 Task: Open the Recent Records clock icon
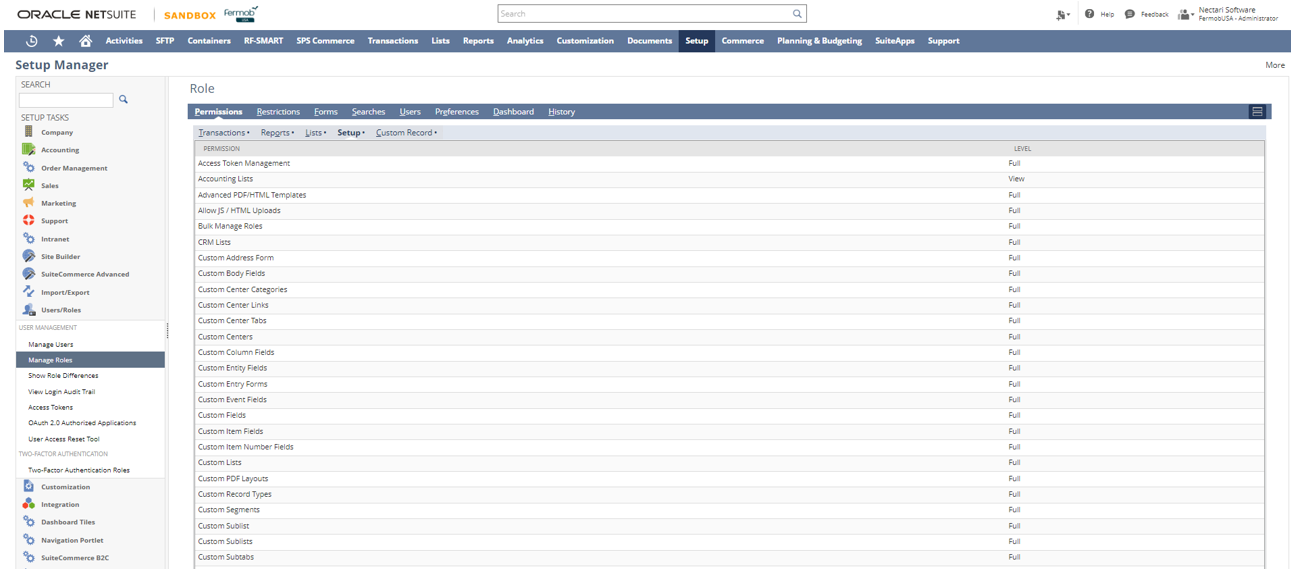(x=32, y=41)
